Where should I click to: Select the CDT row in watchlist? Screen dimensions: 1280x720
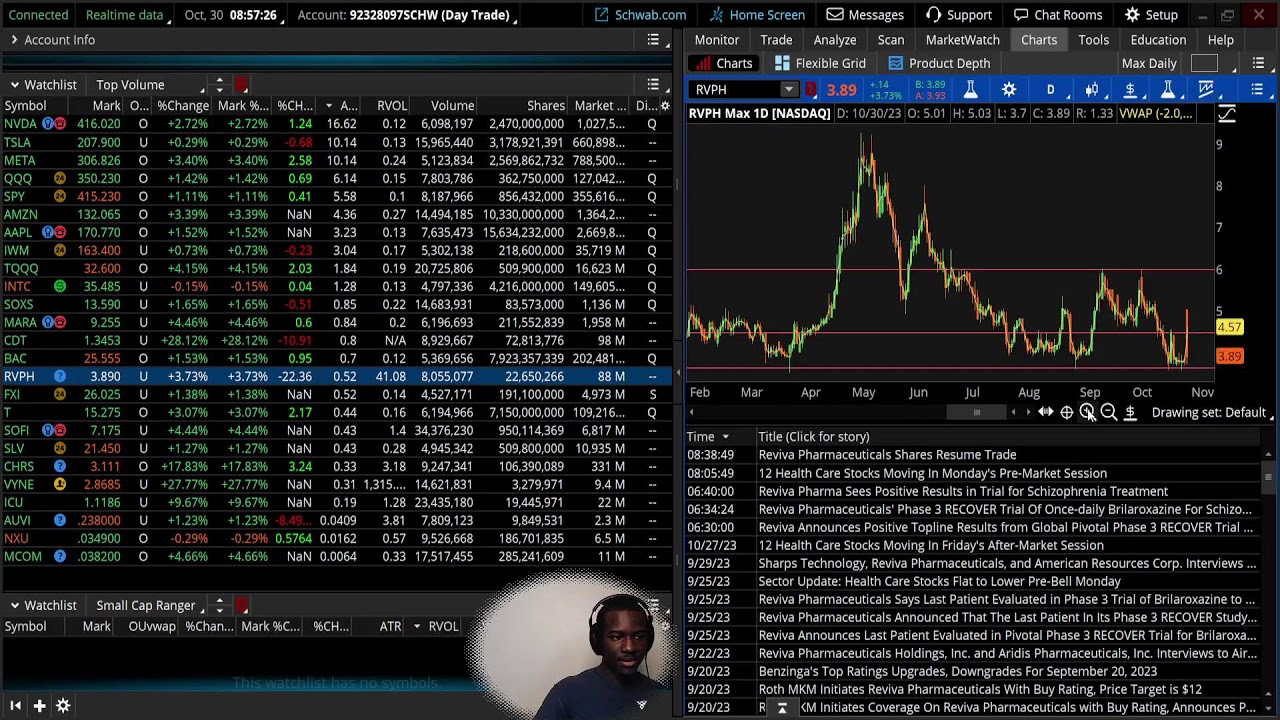coord(336,340)
